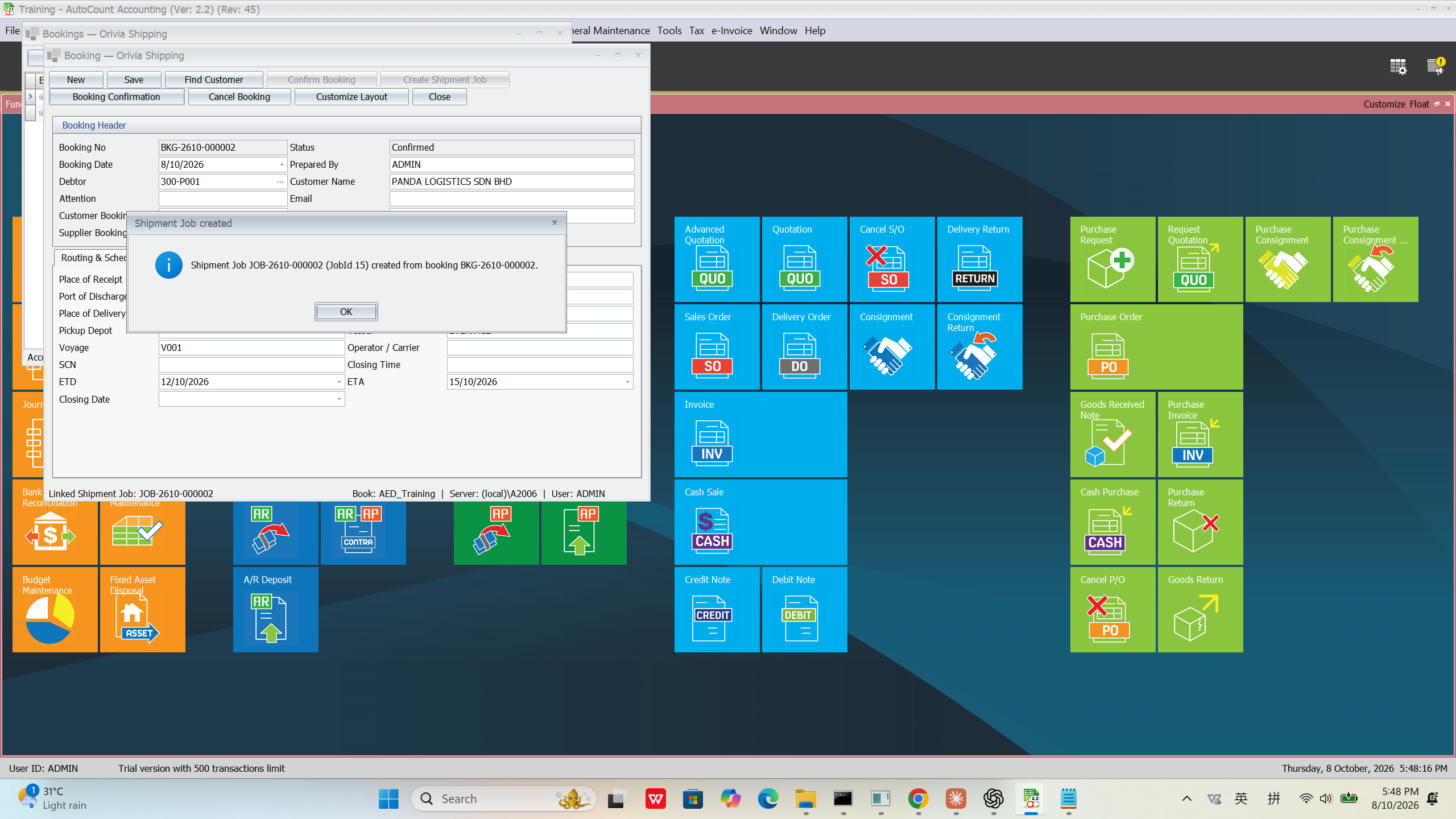Open the Goods Received Note tile
This screenshot has width=1456, height=819.
pyautogui.click(x=1113, y=434)
